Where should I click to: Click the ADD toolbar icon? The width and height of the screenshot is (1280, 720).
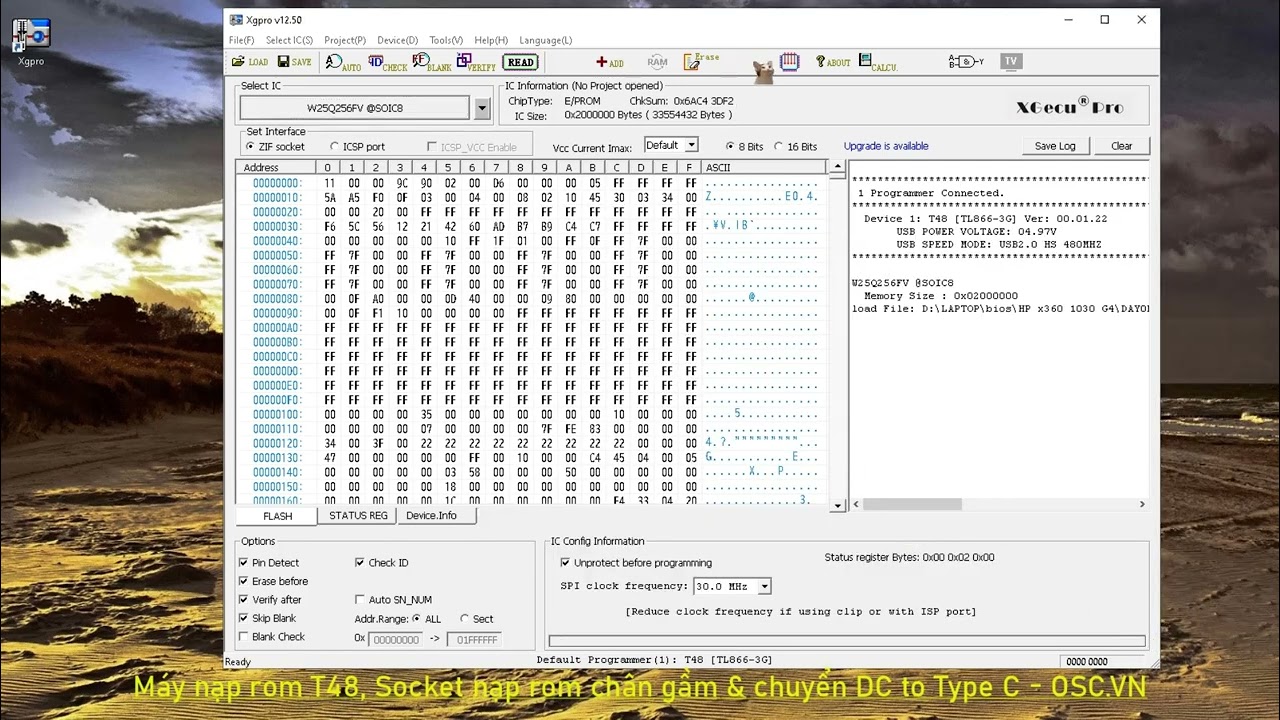coord(610,62)
